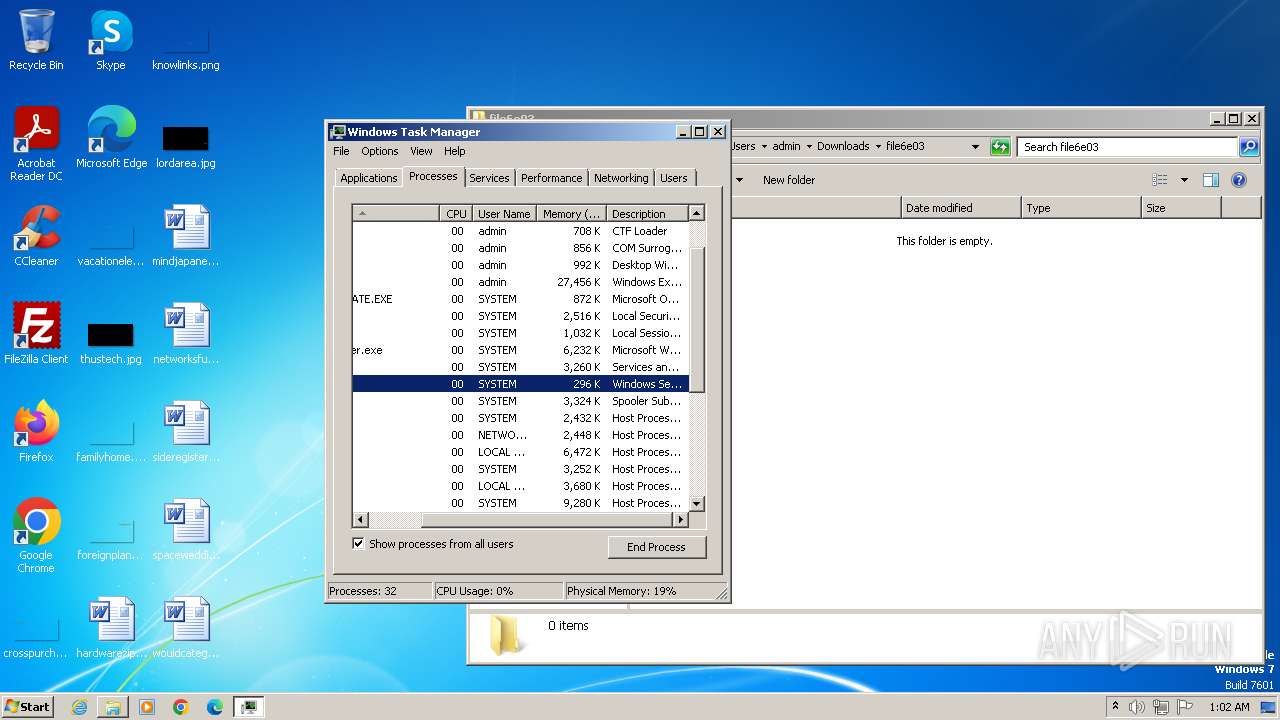This screenshot has height=720, width=1280.
Task: Sort Explorer files by Type column
Action: (x=1081, y=208)
